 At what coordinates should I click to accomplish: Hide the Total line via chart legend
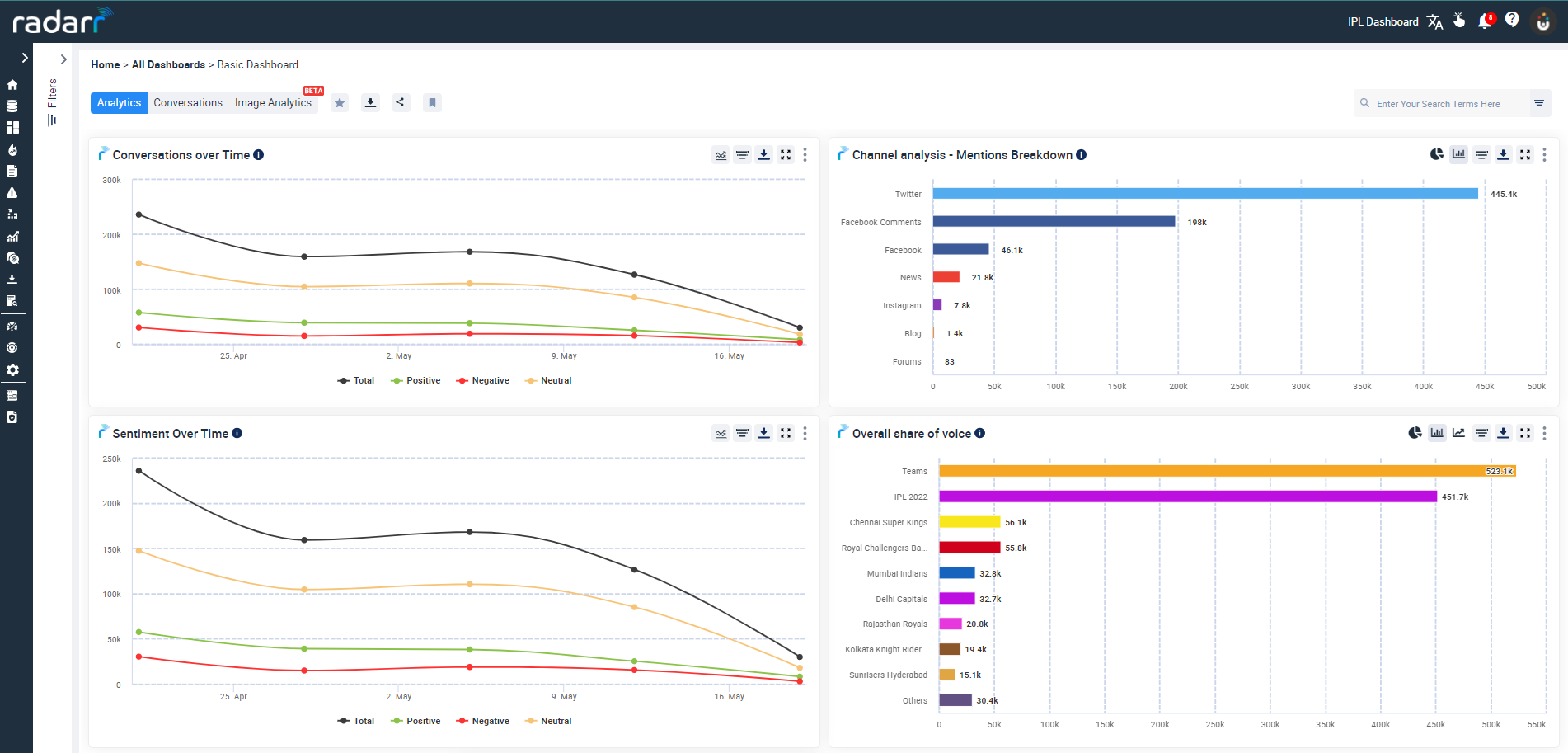click(x=356, y=380)
